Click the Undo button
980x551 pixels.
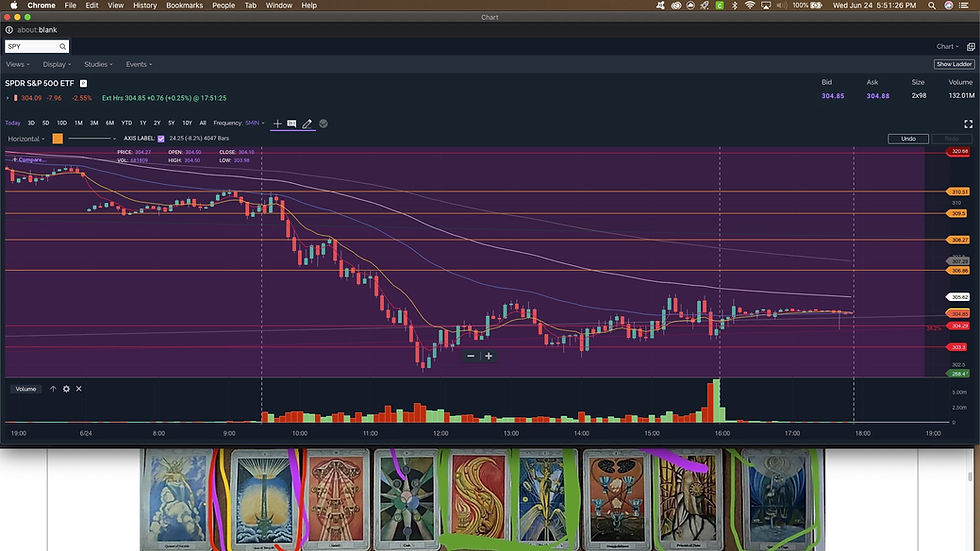pos(908,139)
